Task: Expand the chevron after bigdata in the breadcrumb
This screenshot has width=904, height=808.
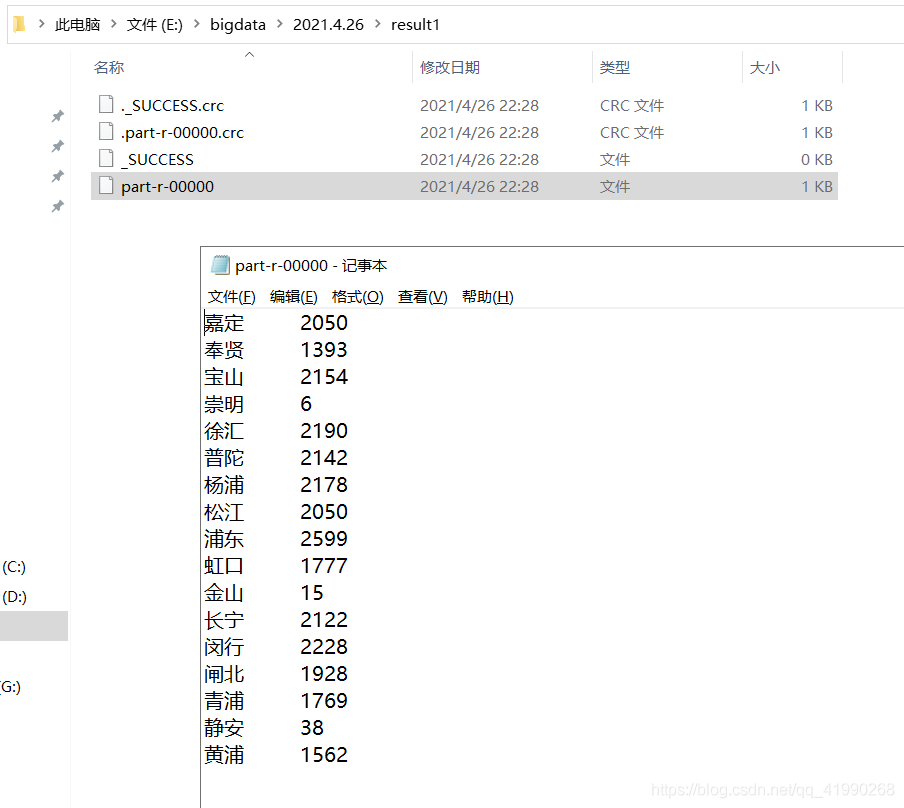Action: point(280,24)
